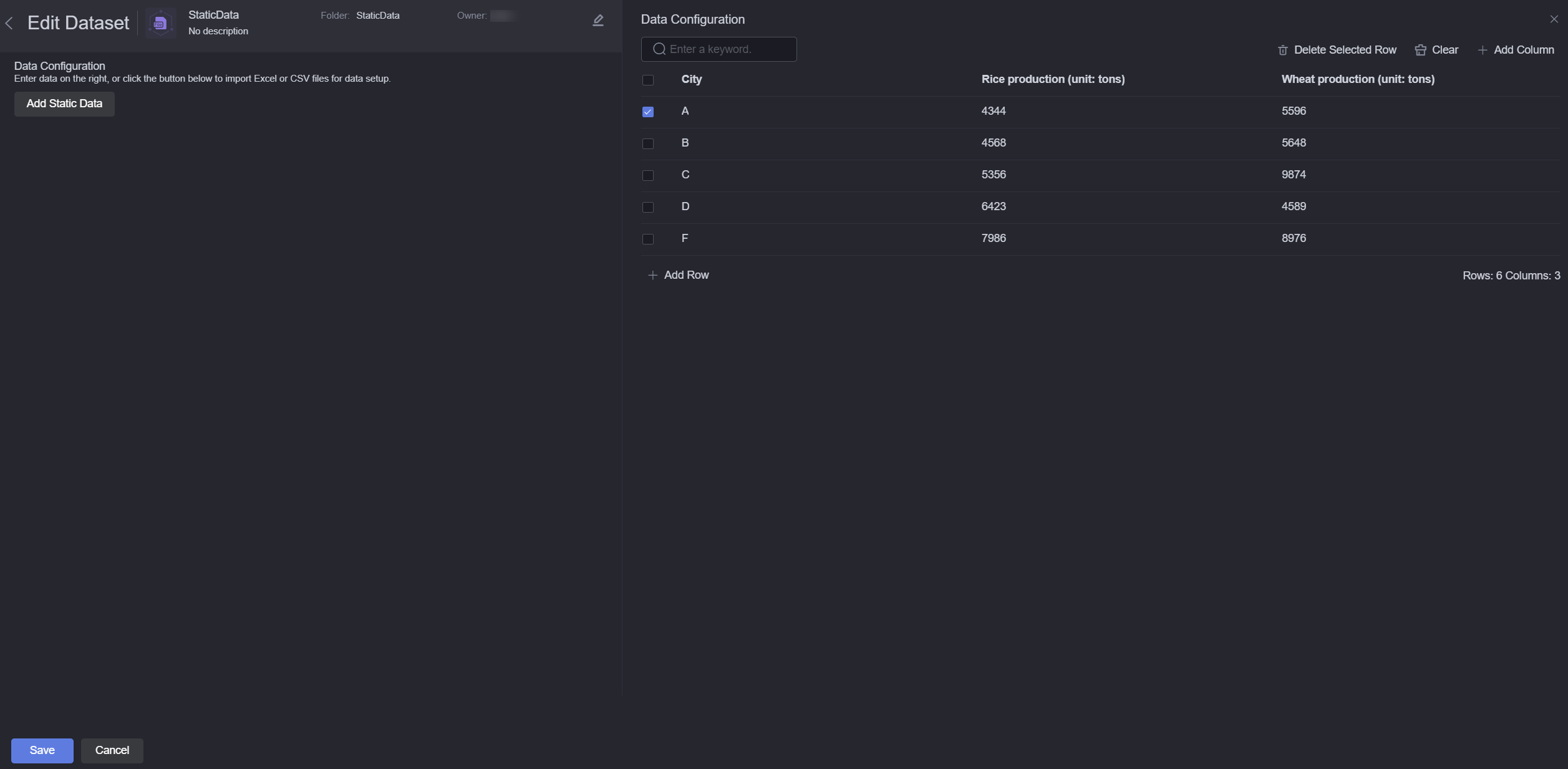Select wheat value 5596
This screenshot has width=1568, height=769.
pyautogui.click(x=1294, y=111)
